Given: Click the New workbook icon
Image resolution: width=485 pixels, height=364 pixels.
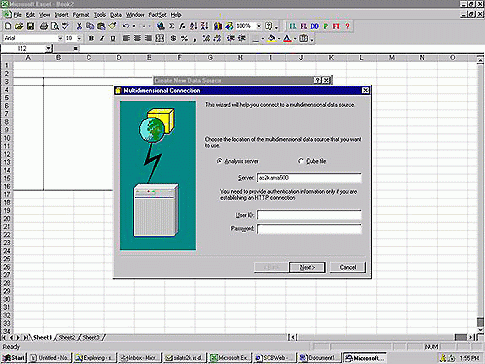Looking at the screenshot, I should coord(8,26).
